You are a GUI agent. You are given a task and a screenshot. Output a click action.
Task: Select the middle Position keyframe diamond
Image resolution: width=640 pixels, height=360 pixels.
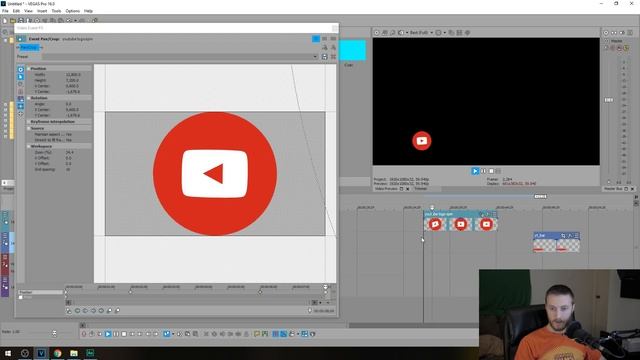(130, 292)
